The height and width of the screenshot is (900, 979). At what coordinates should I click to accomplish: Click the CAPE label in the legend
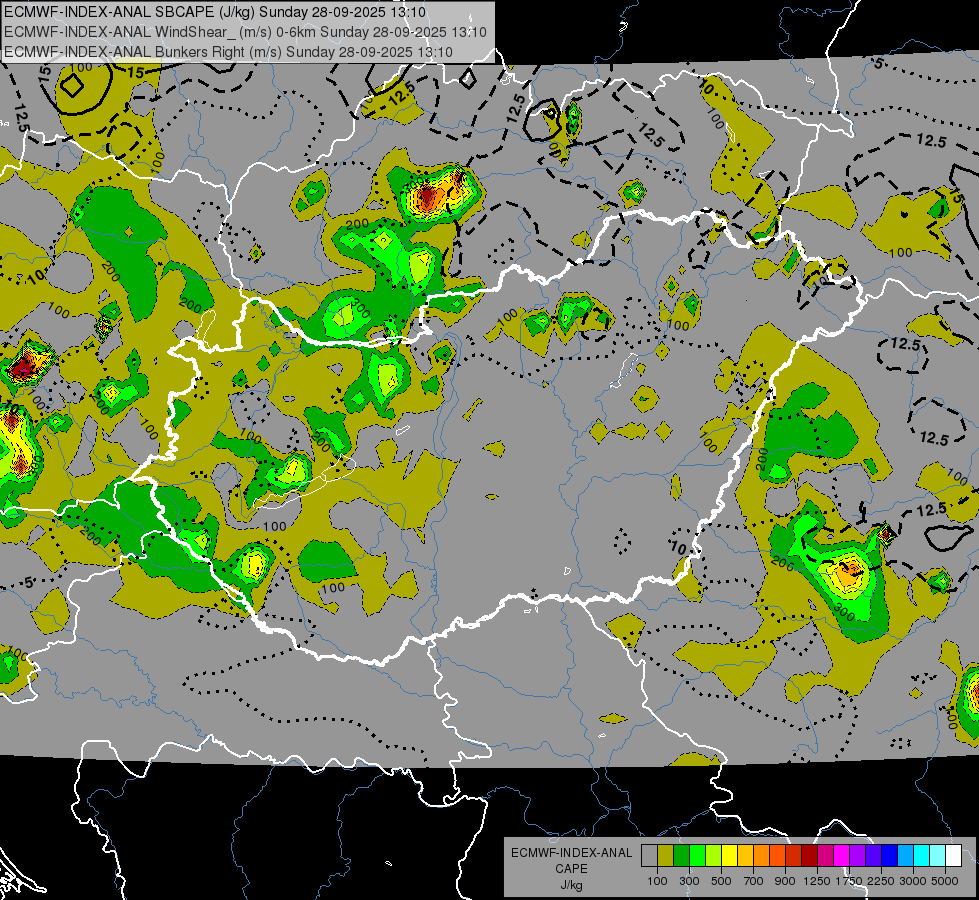tap(571, 869)
